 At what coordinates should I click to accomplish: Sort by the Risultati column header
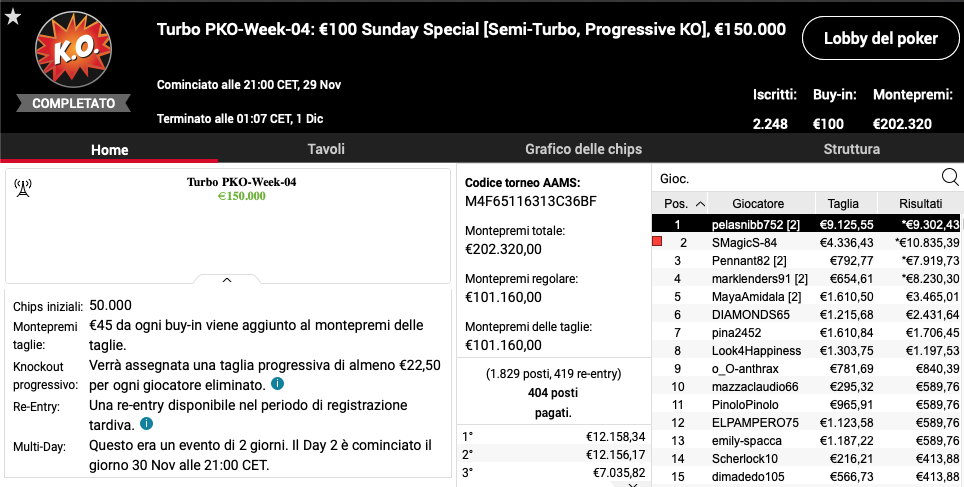tap(920, 204)
